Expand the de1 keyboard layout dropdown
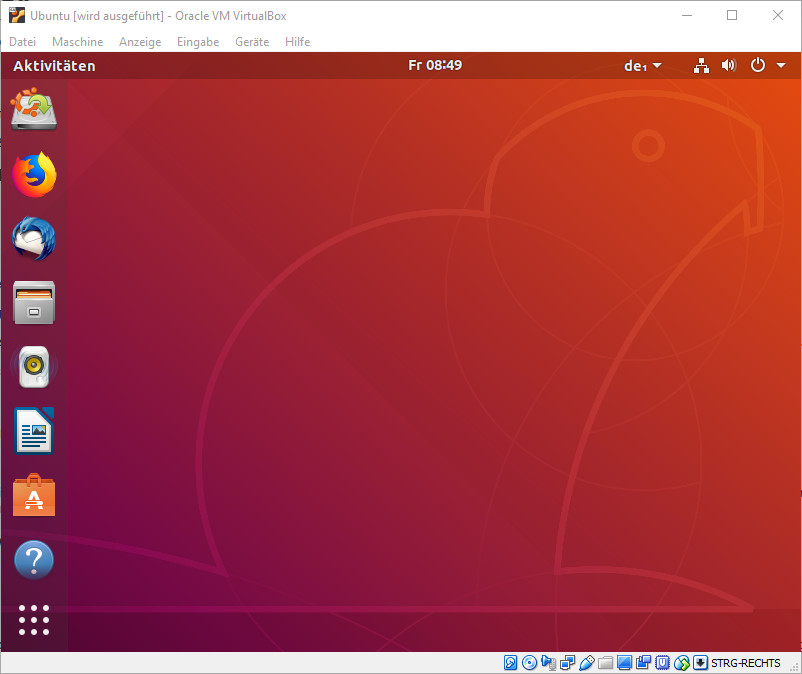This screenshot has width=802, height=674. [641, 65]
